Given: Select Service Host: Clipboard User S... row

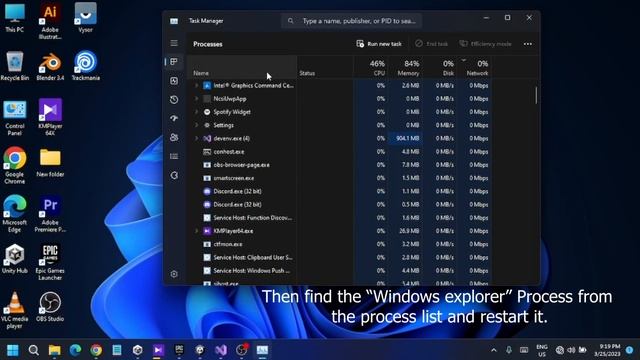Looking at the screenshot, I should tap(340, 257).
